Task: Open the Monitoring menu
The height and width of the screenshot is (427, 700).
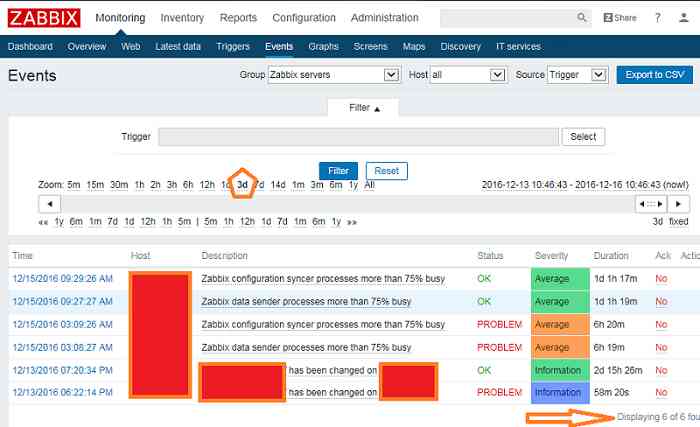Action: coord(120,18)
